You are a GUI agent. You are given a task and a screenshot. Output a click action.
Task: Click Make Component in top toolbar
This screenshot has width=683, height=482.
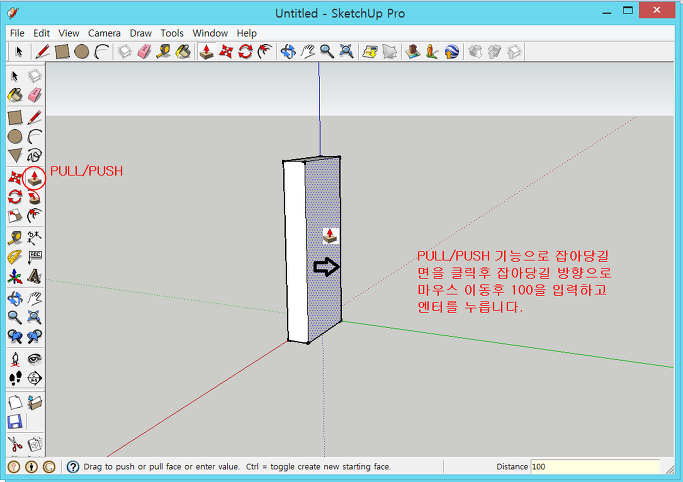[125, 51]
